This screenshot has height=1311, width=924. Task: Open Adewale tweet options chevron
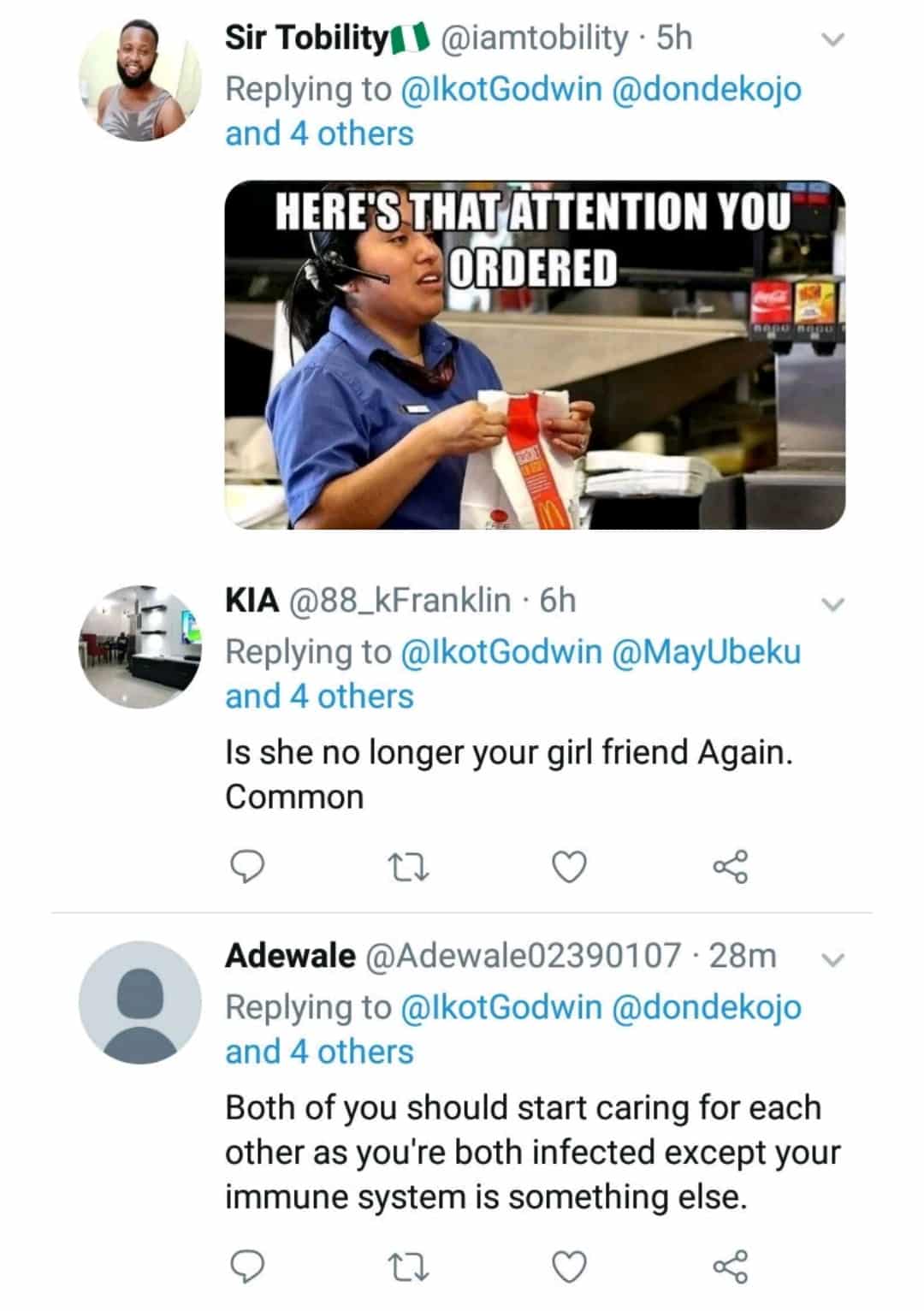832,959
